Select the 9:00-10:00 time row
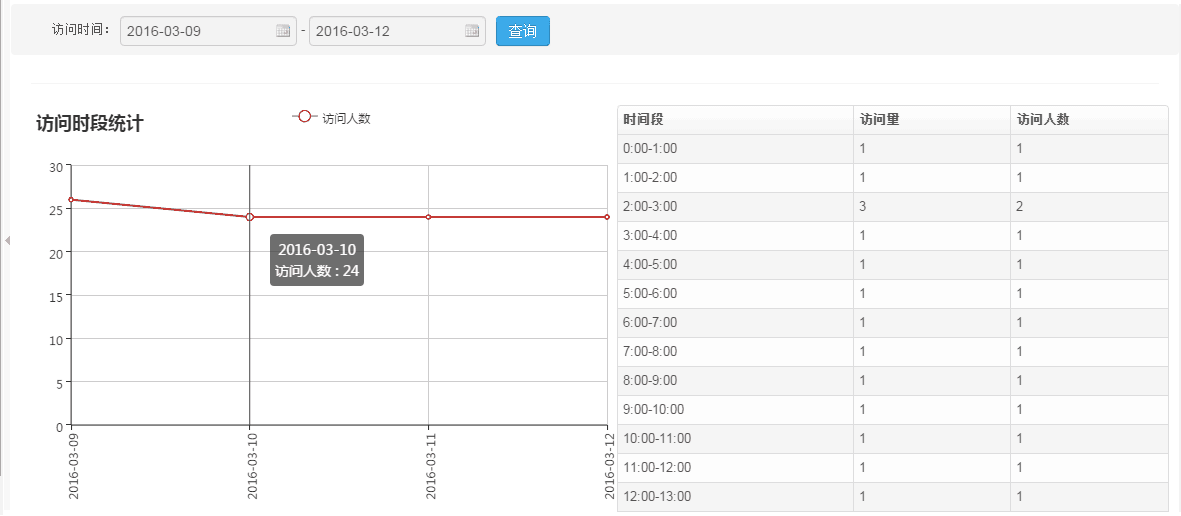This screenshot has width=1181, height=516. coord(893,410)
